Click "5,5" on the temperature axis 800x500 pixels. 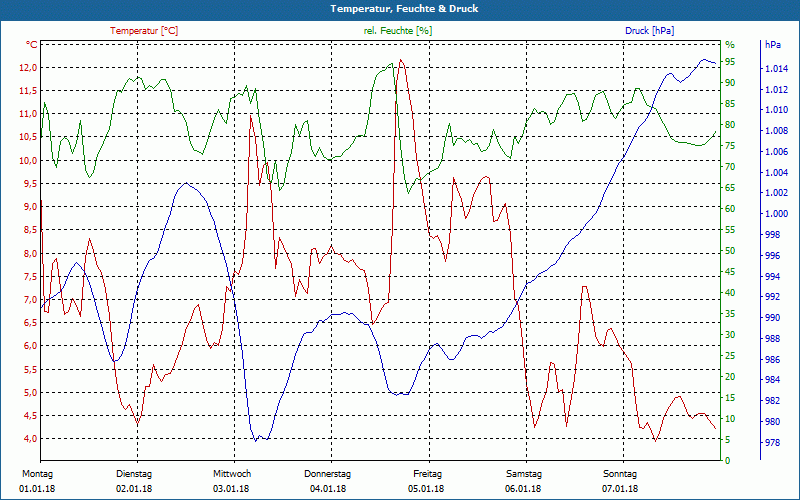pos(30,369)
